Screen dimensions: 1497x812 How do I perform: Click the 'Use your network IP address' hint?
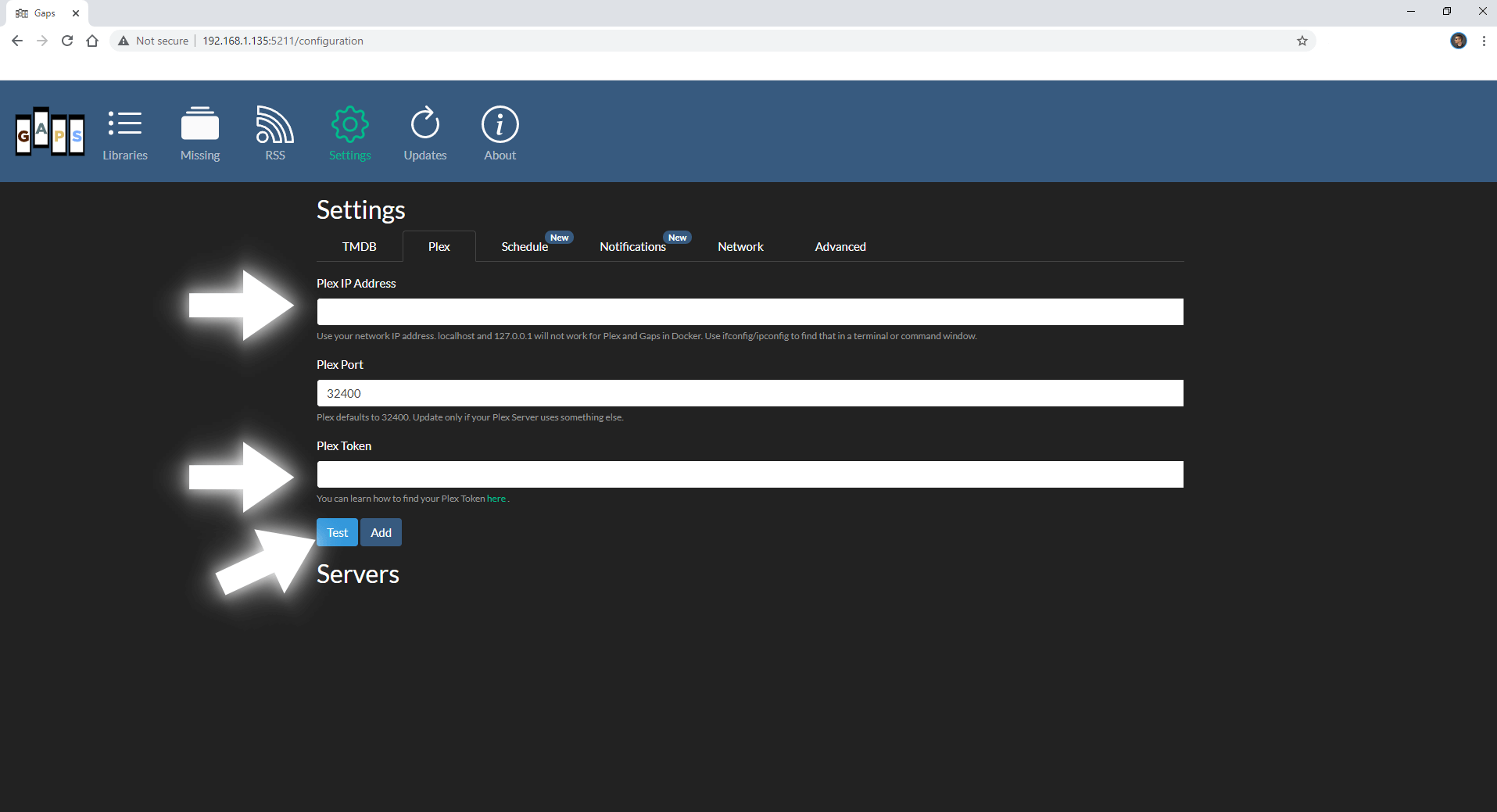pos(646,336)
